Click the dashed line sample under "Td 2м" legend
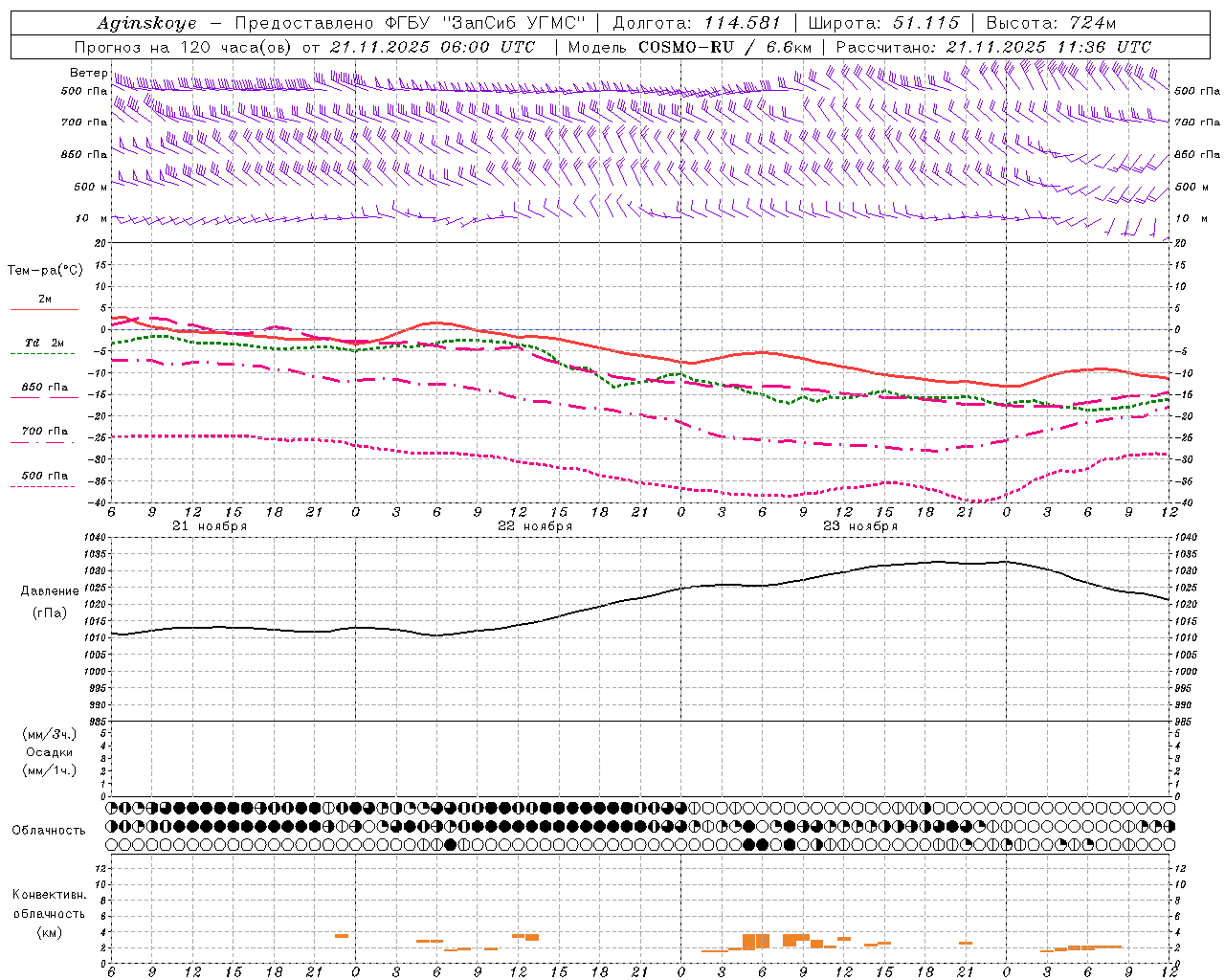Screen dimensions: 1225x980 (x=44, y=353)
